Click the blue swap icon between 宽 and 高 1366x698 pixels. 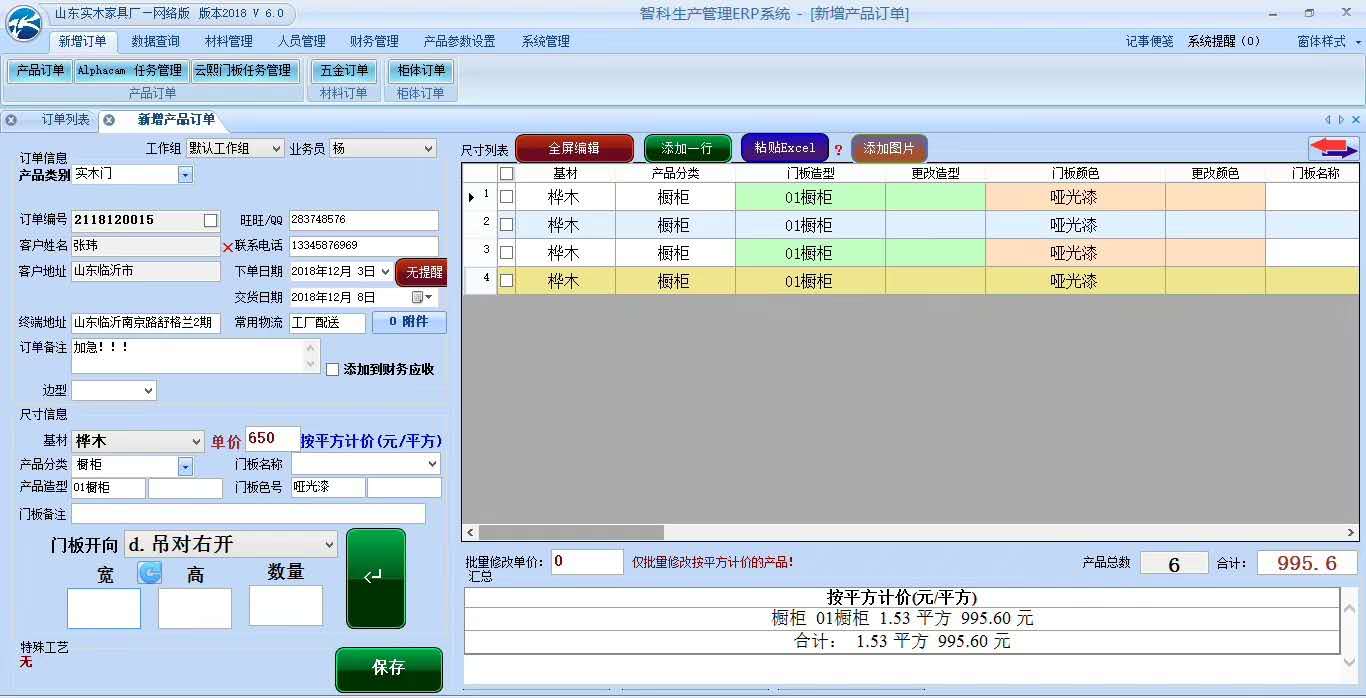coord(149,573)
